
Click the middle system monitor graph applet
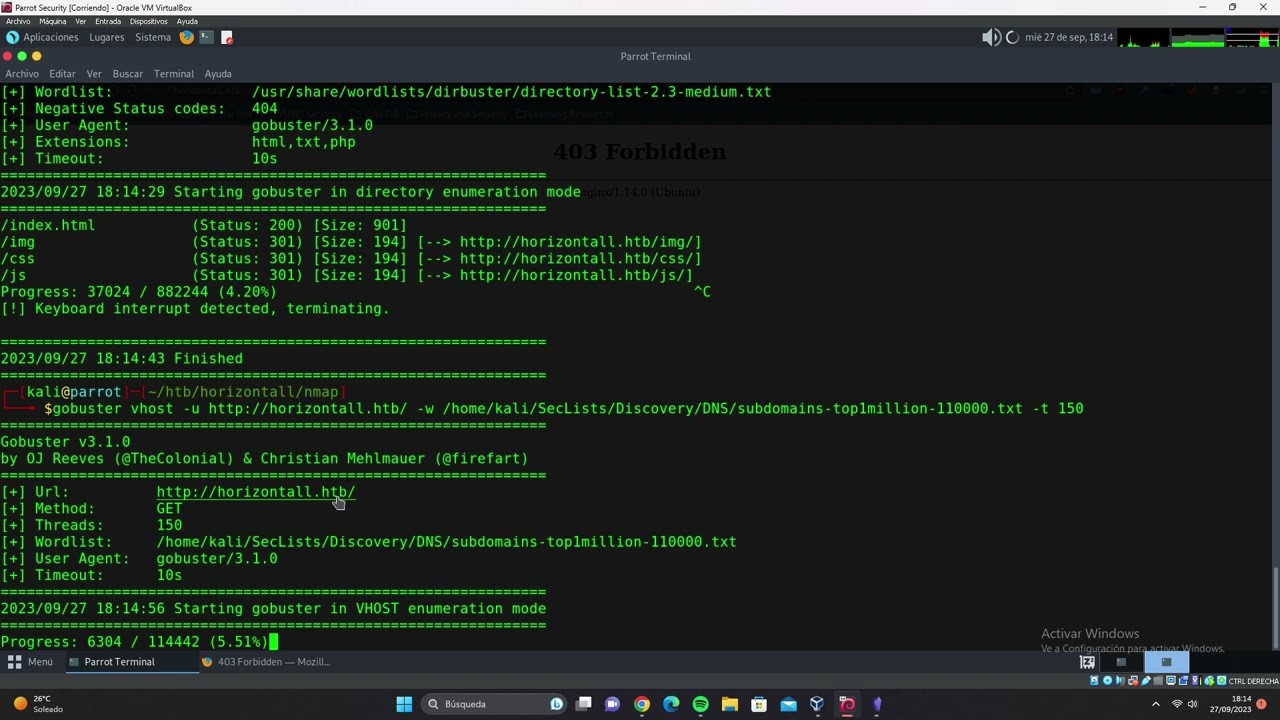click(1198, 39)
